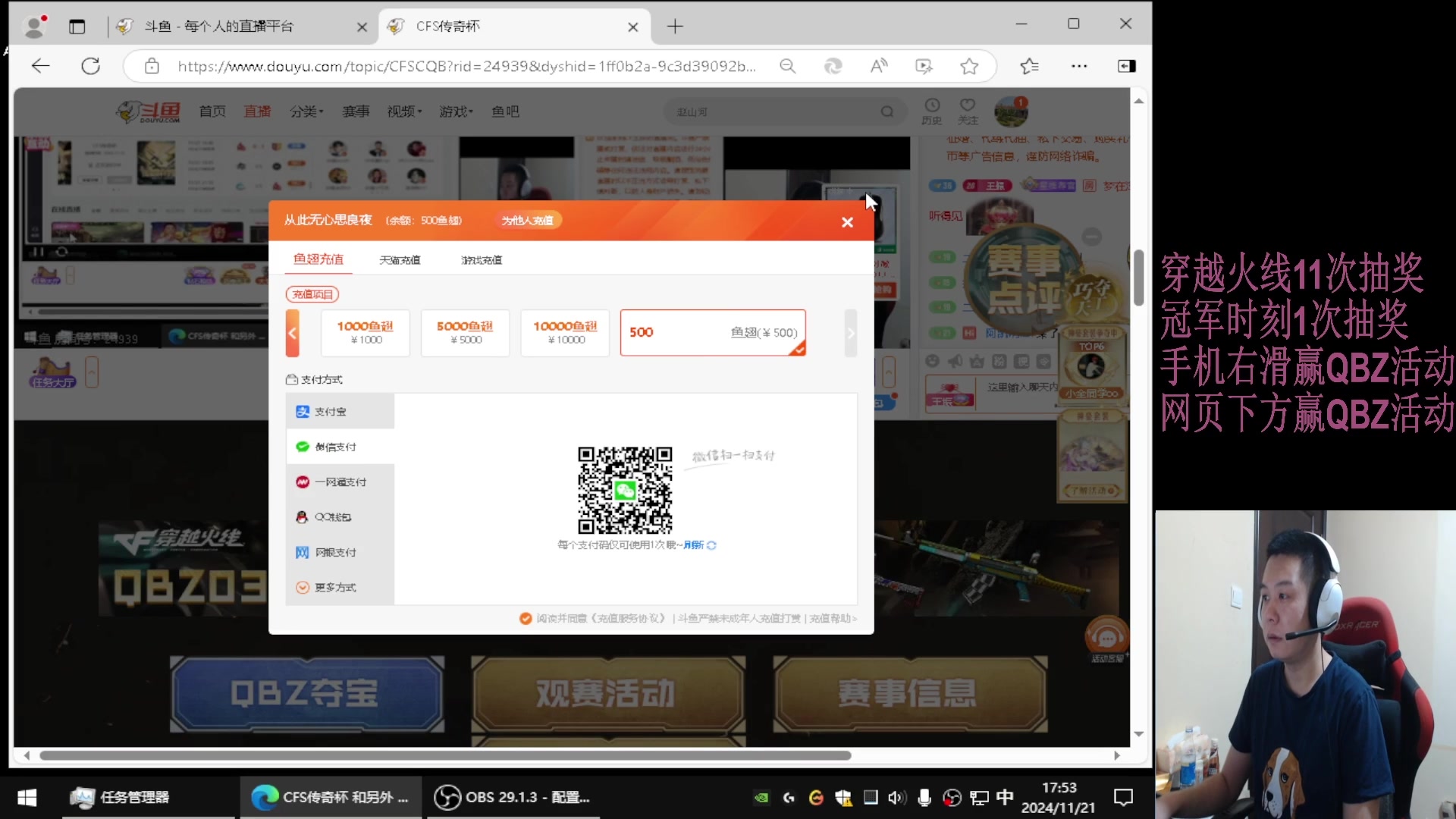Screen dimensions: 1456x819
Task: Open the favorites list icon
Action: pos(1029,66)
